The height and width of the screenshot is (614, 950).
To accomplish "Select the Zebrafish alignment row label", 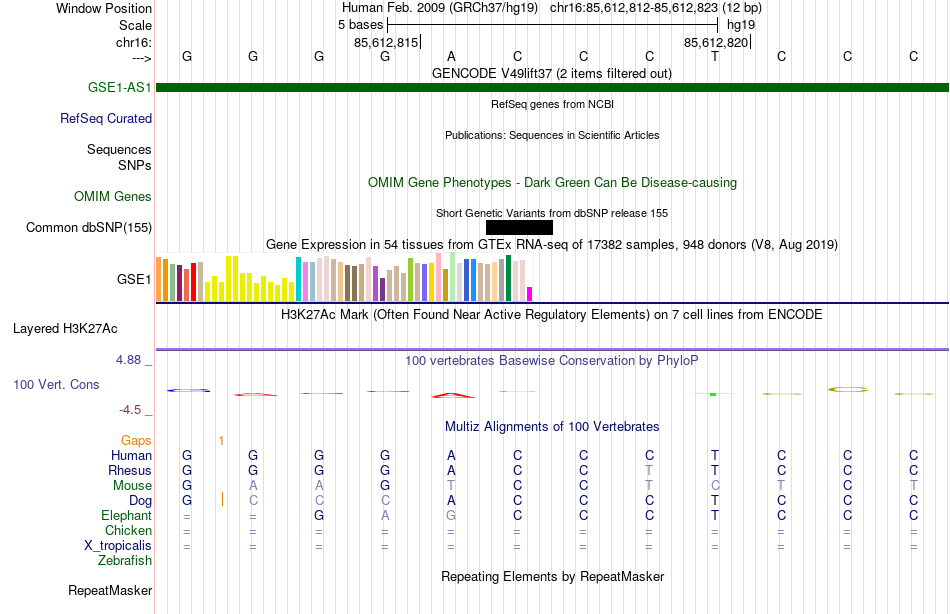I will point(125,561).
